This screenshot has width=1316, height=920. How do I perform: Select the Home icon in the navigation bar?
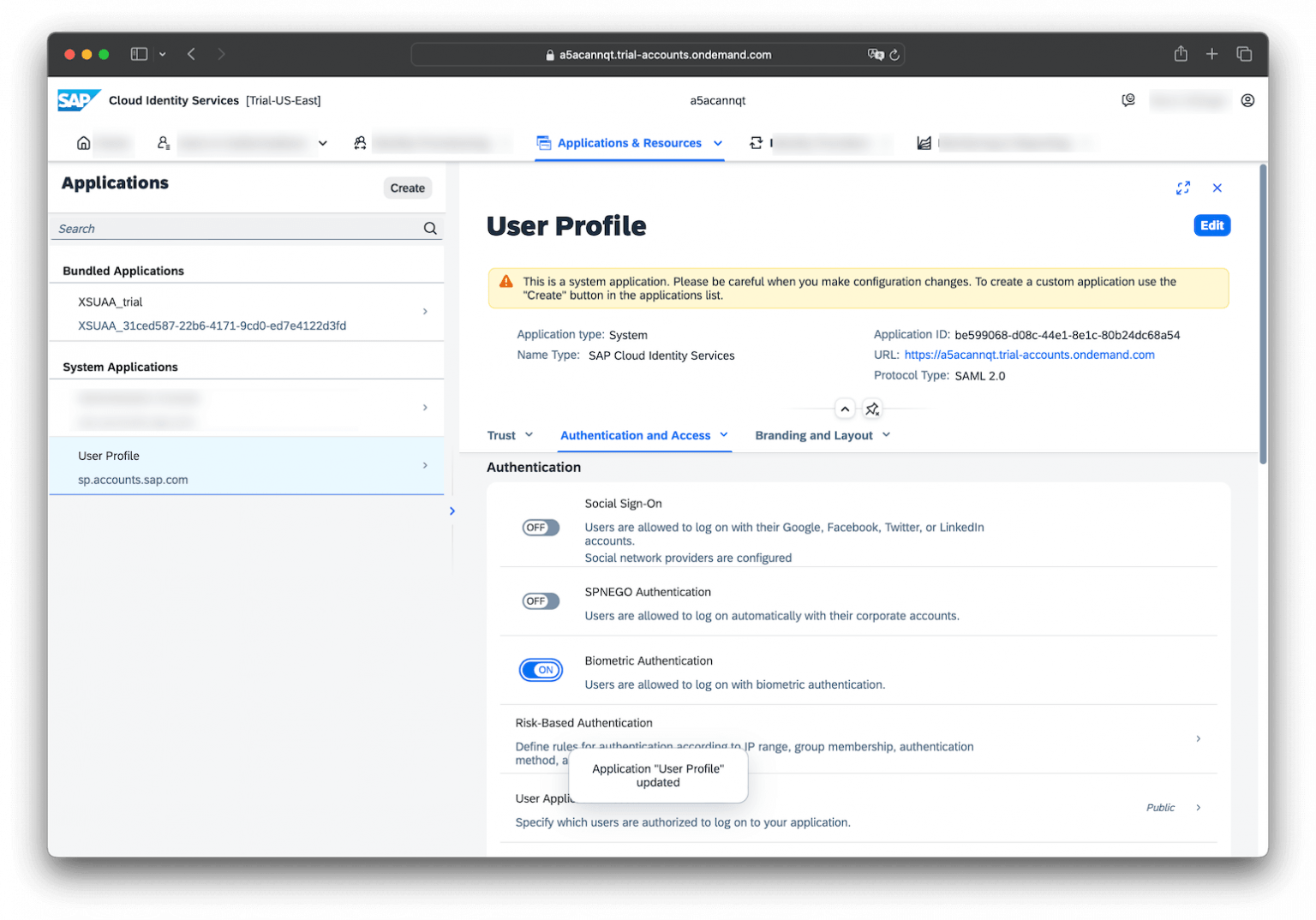coord(82,143)
